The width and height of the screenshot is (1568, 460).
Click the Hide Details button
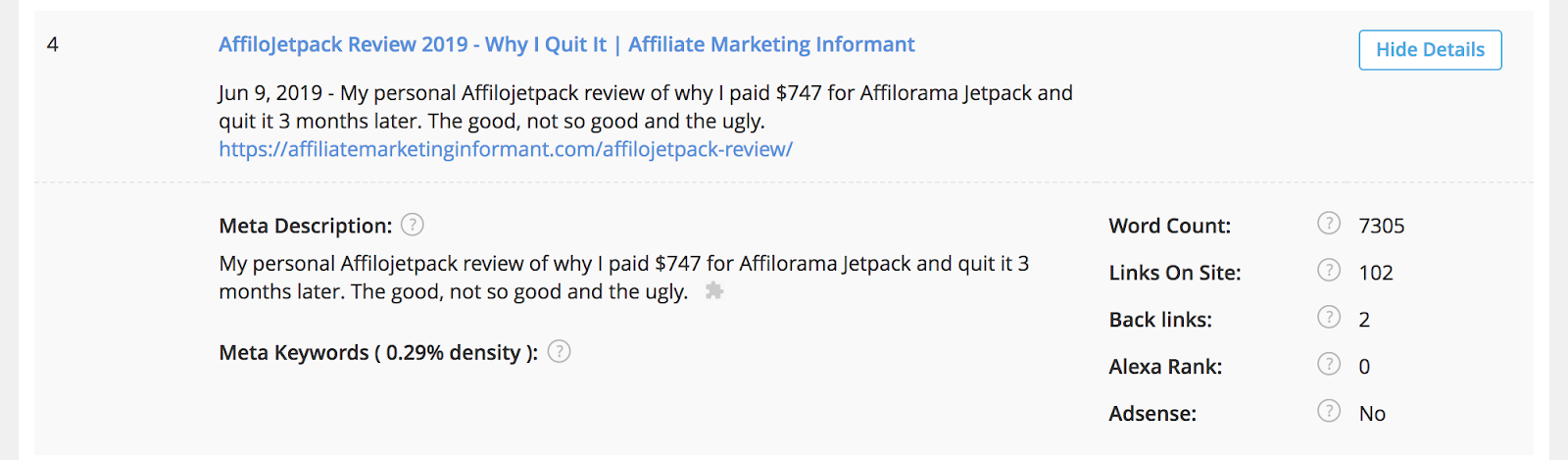click(1430, 50)
